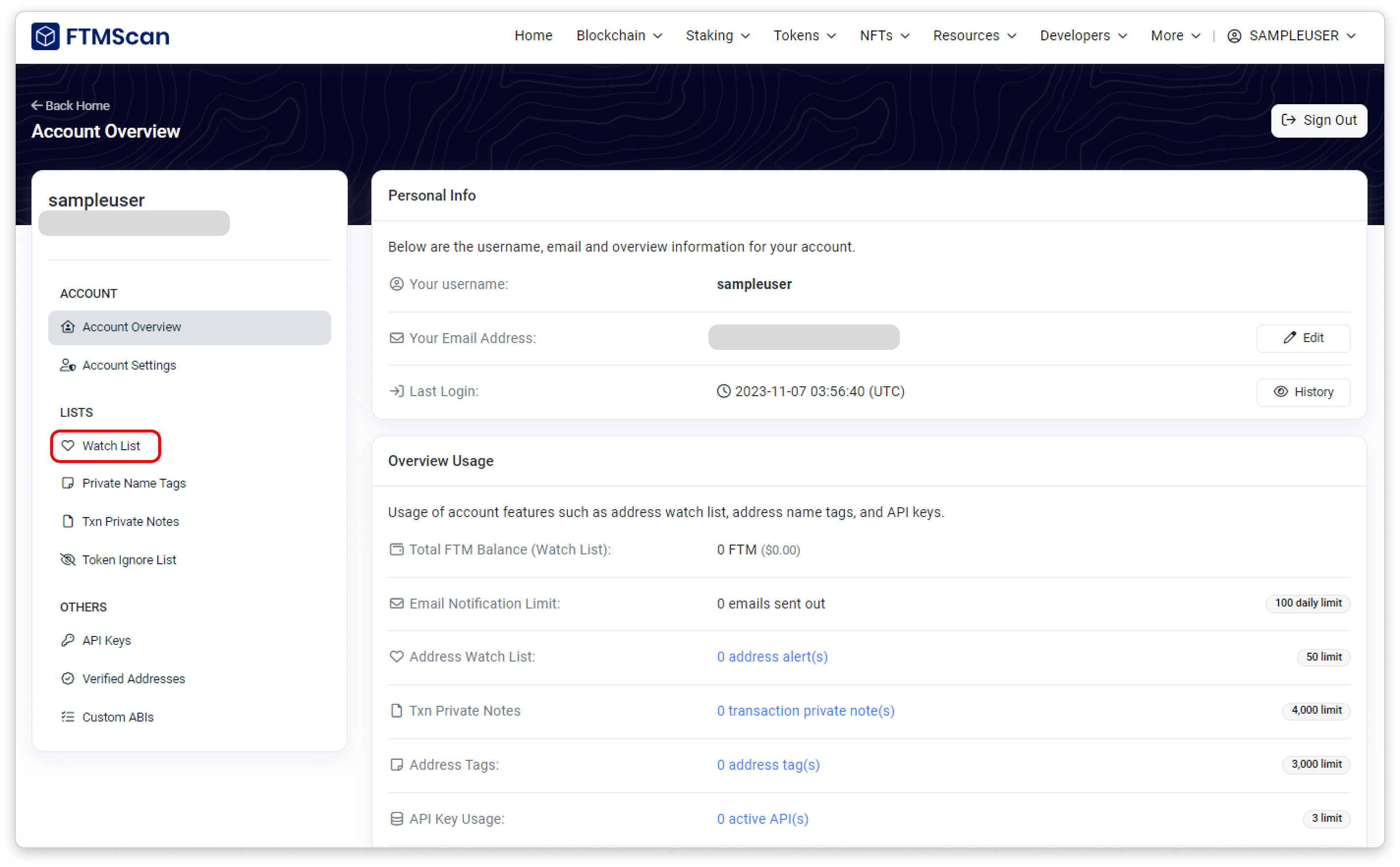This screenshot has height=867, width=1400.
Task: Open the NFTs dropdown menu
Action: (x=884, y=36)
